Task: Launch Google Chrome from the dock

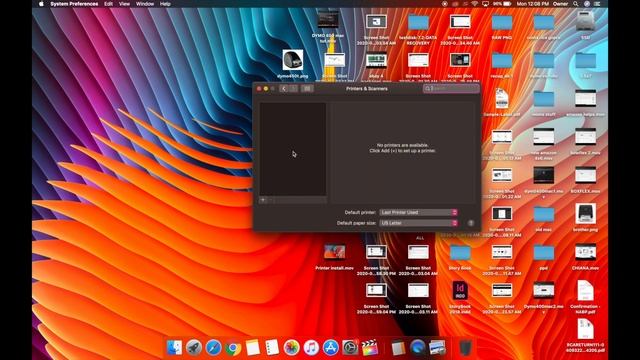Action: click(233, 347)
